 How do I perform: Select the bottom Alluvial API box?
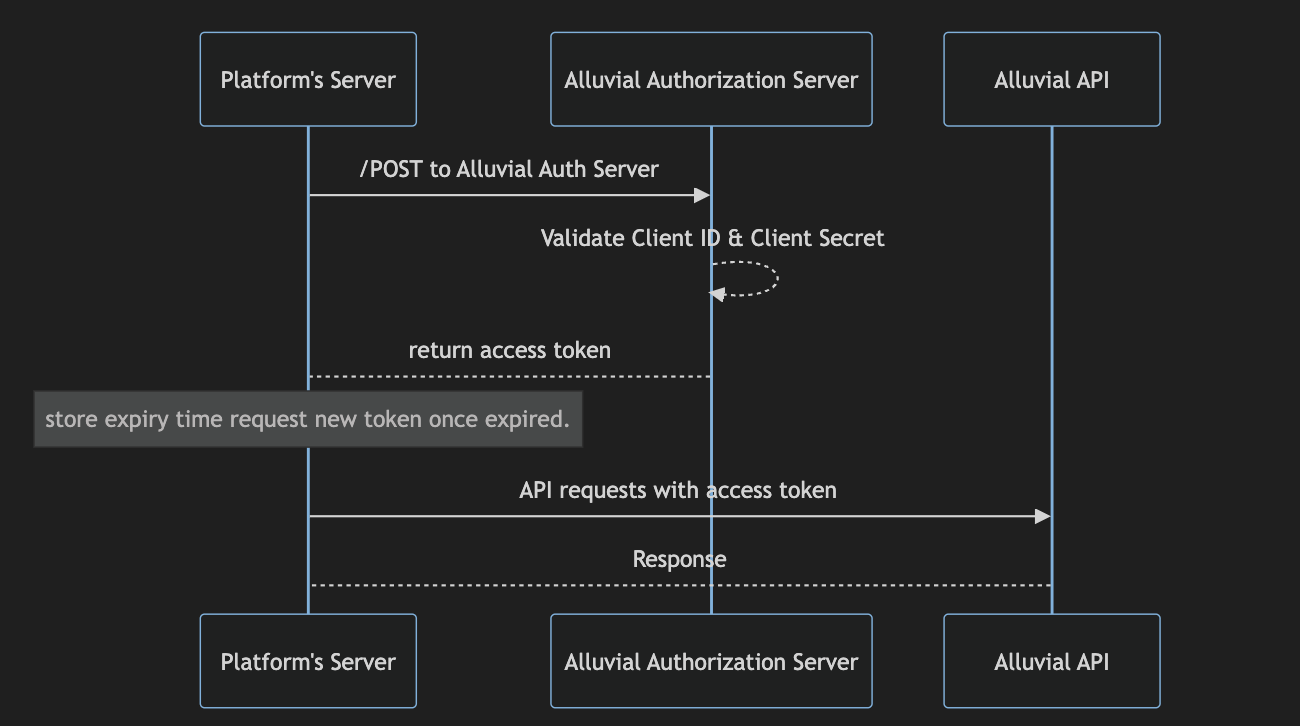click(x=1051, y=661)
